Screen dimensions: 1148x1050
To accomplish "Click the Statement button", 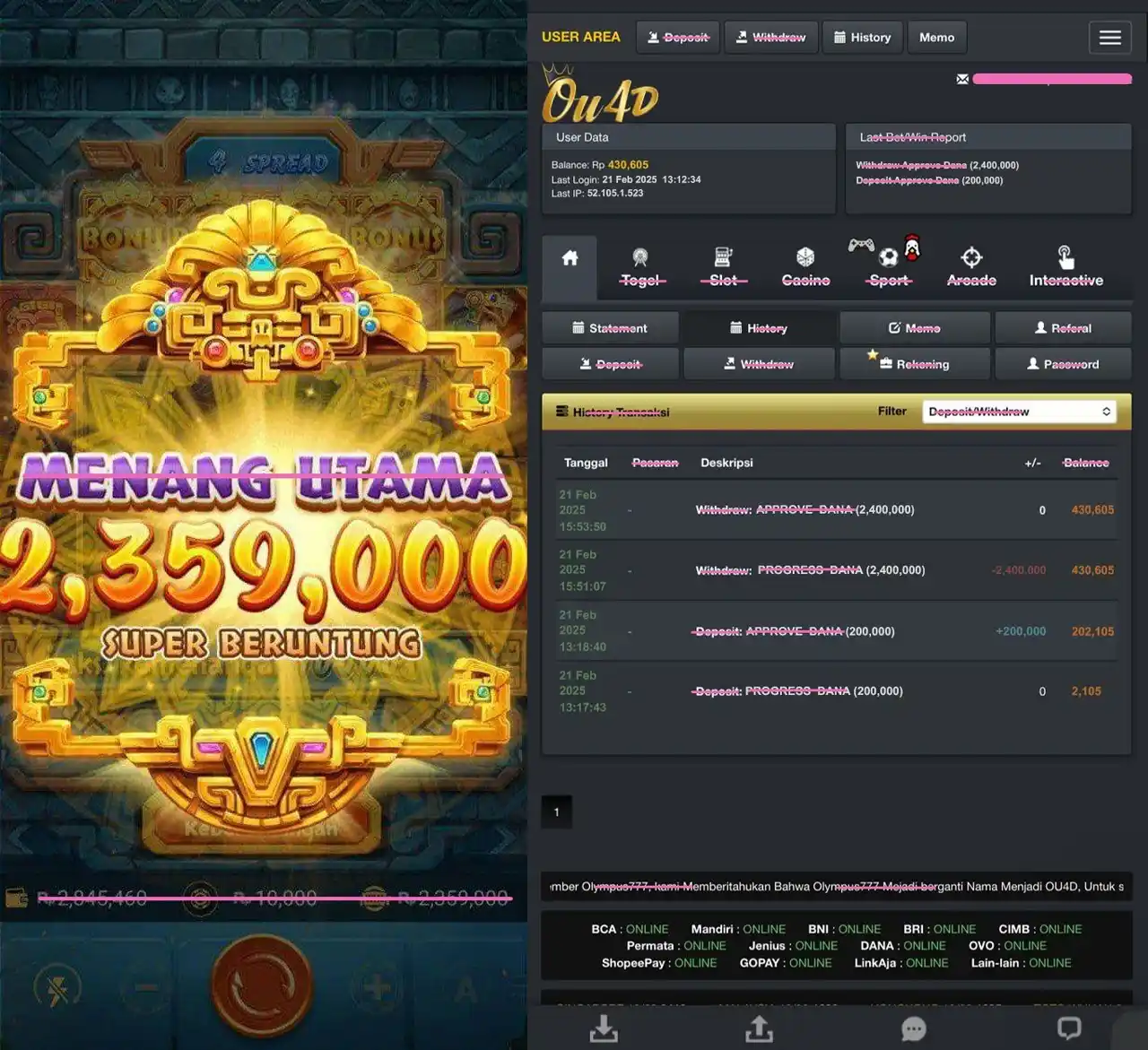I will pos(610,328).
